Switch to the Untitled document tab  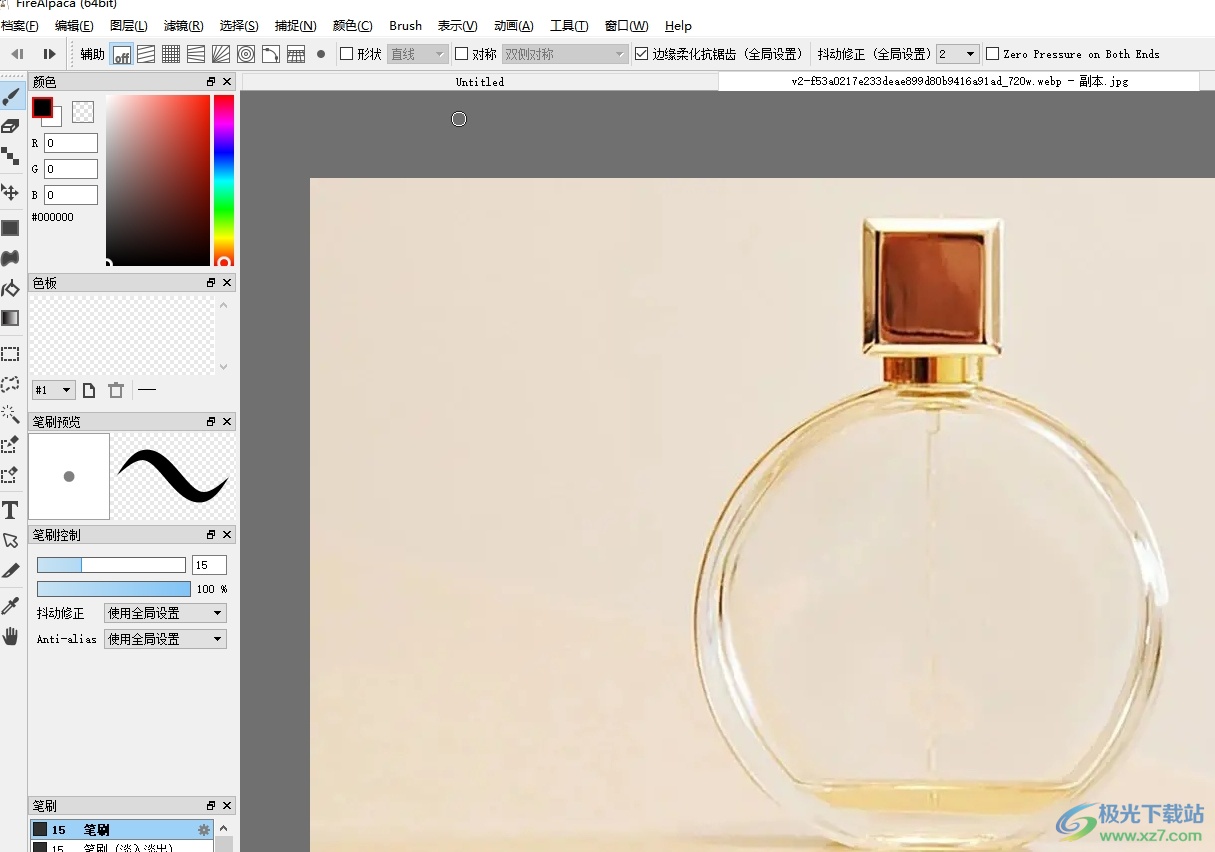coord(480,82)
